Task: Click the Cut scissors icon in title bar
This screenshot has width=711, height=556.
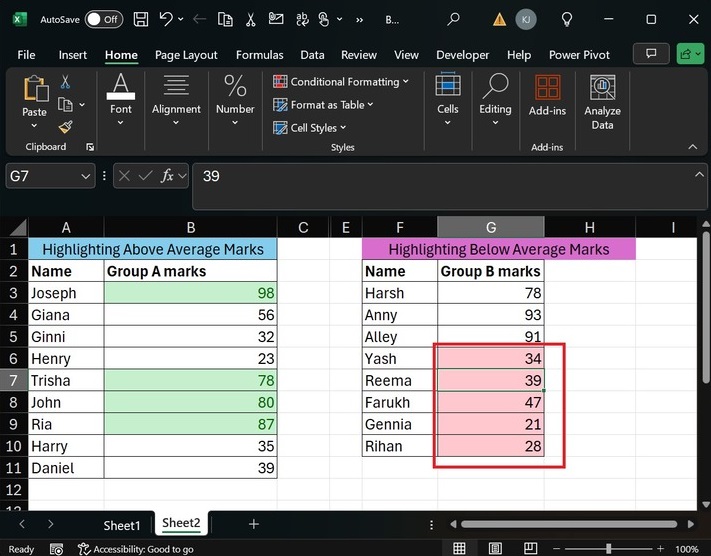Action: (x=250, y=19)
